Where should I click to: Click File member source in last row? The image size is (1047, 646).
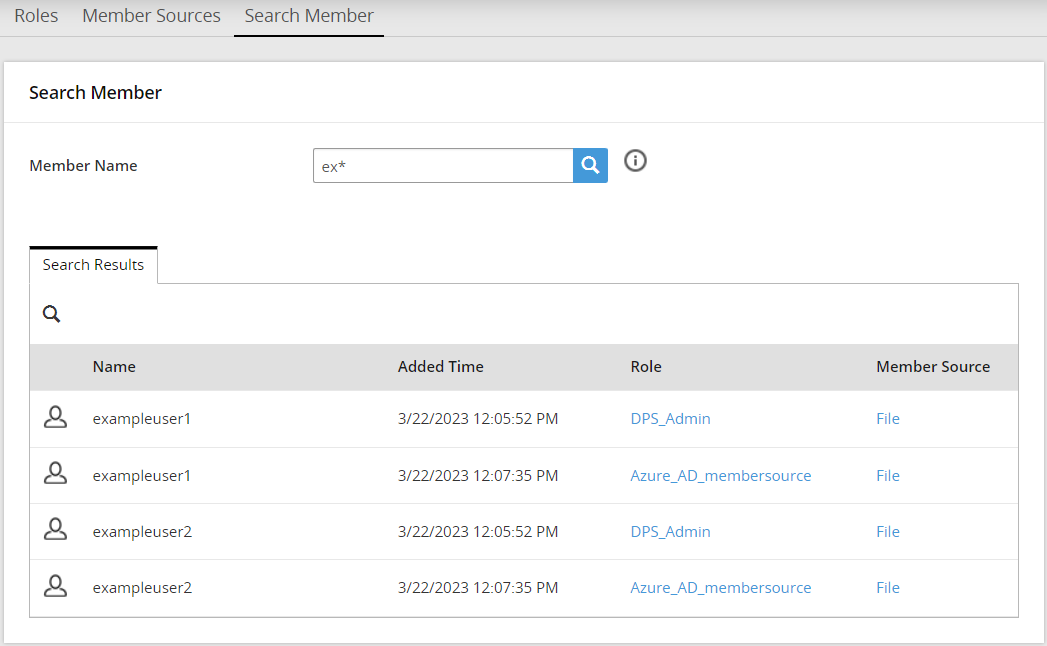pyautogui.click(x=887, y=588)
